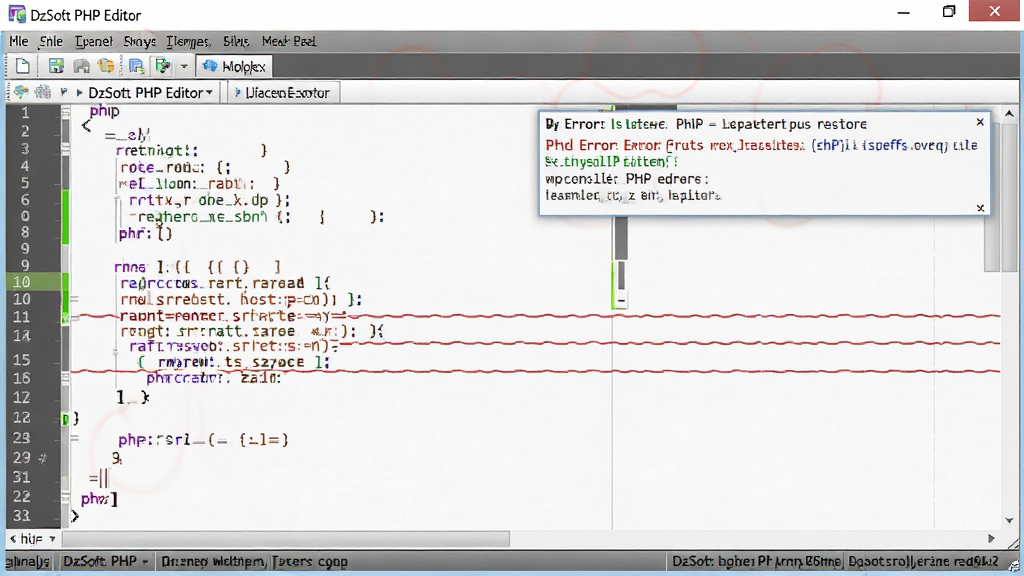The width and height of the screenshot is (1024, 576).
Task: Click the lower X in the error popup
Action: tap(980, 208)
